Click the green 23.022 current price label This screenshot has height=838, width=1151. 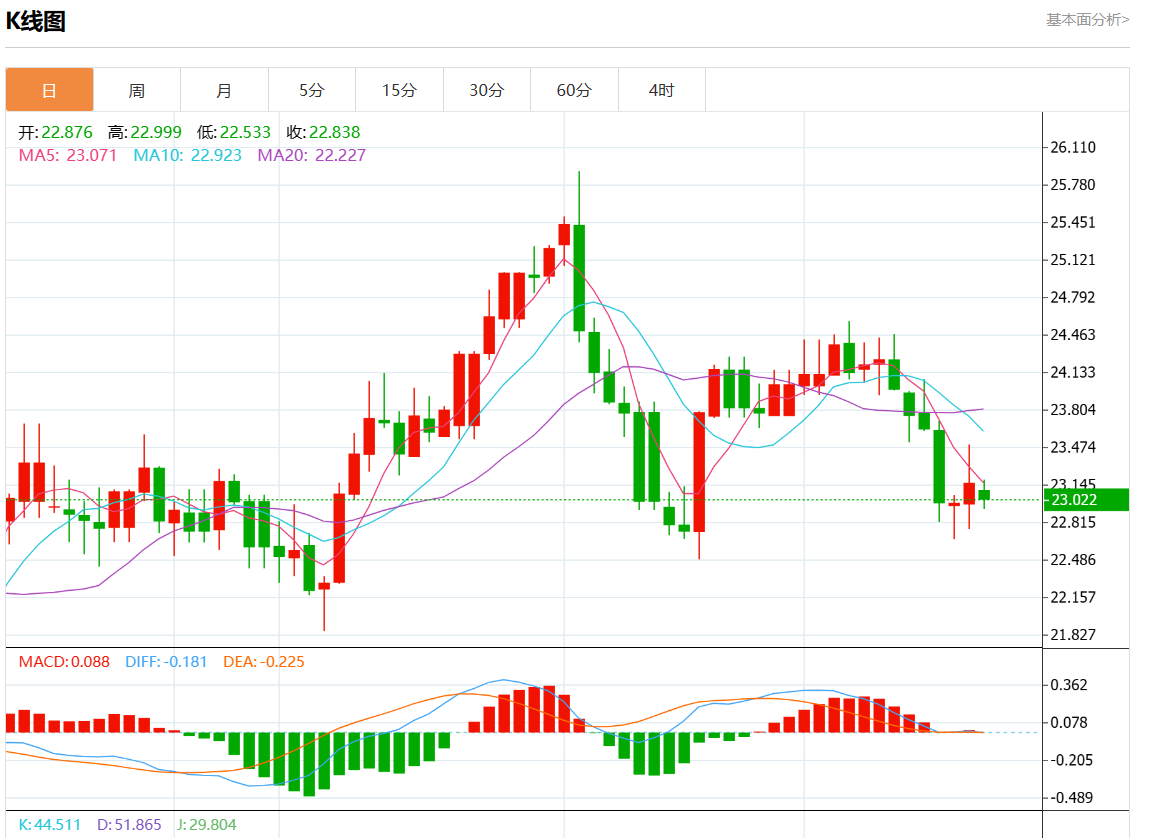1086,500
